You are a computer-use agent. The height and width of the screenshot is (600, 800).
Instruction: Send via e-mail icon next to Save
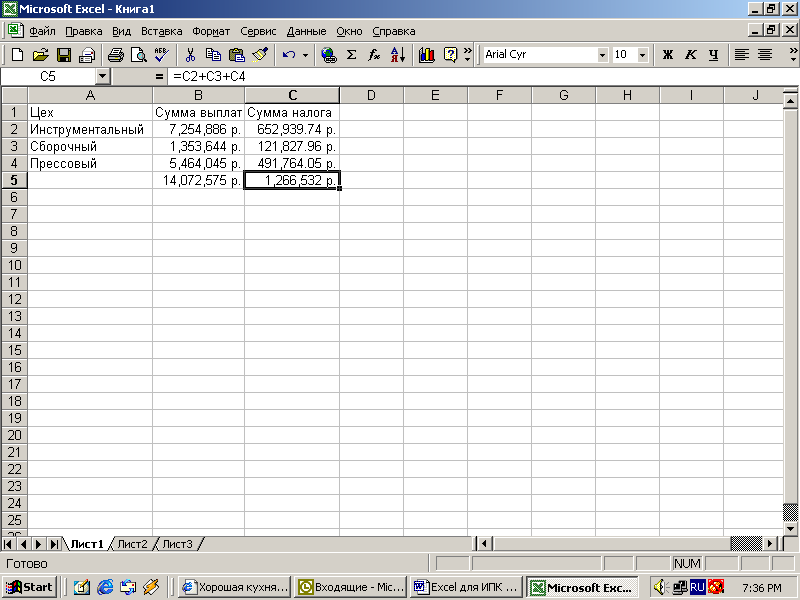tap(87, 55)
